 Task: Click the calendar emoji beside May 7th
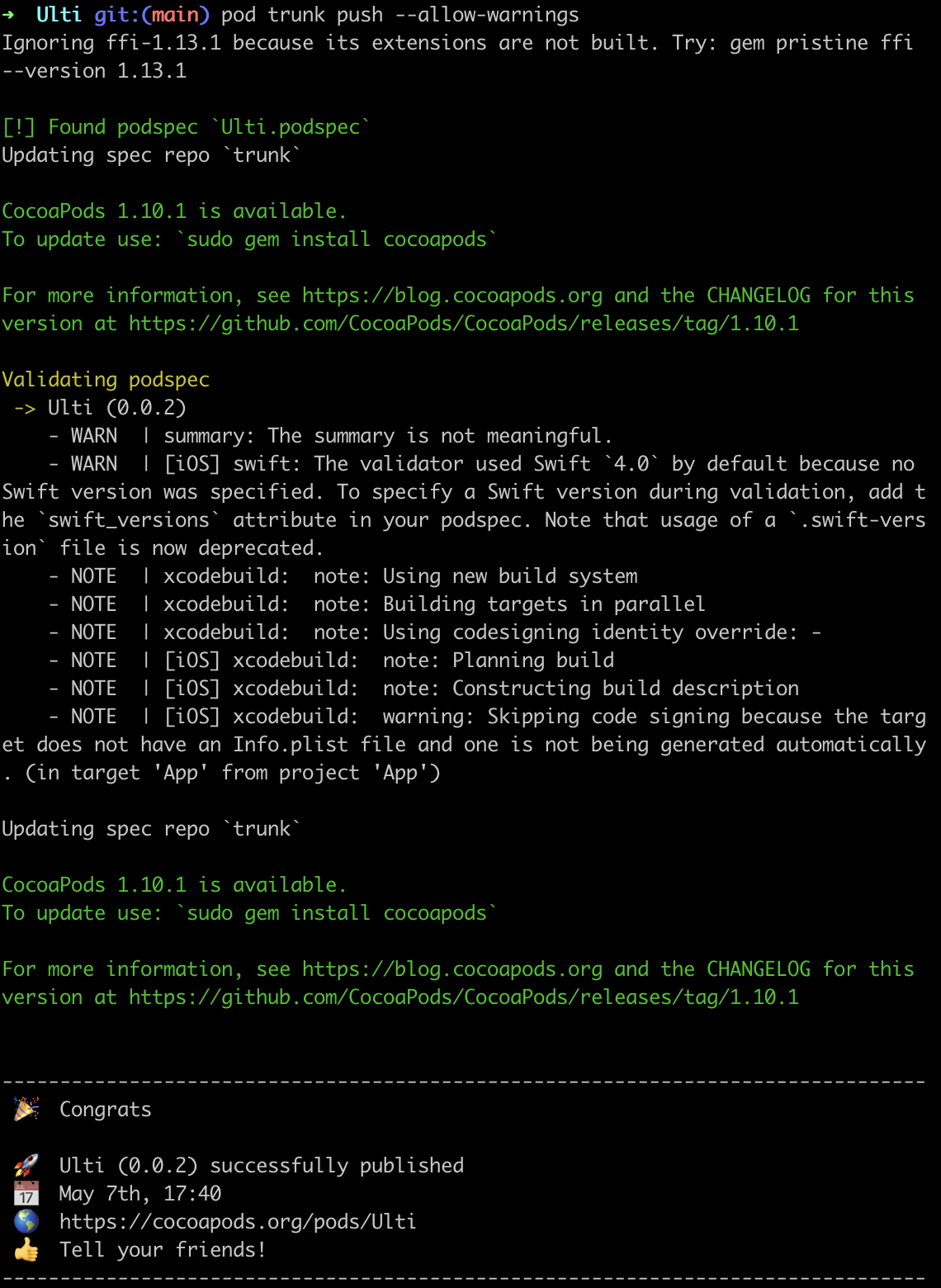click(26, 1193)
